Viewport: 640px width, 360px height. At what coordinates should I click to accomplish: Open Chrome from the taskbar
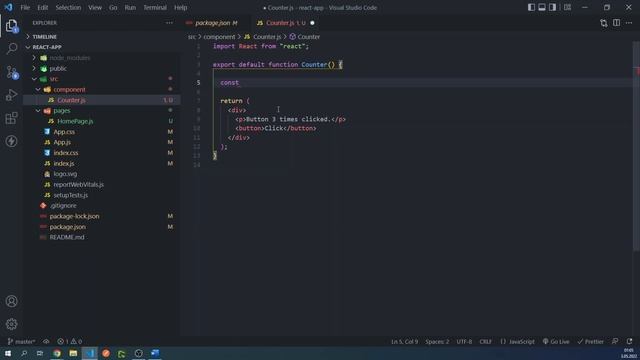(x=57, y=353)
